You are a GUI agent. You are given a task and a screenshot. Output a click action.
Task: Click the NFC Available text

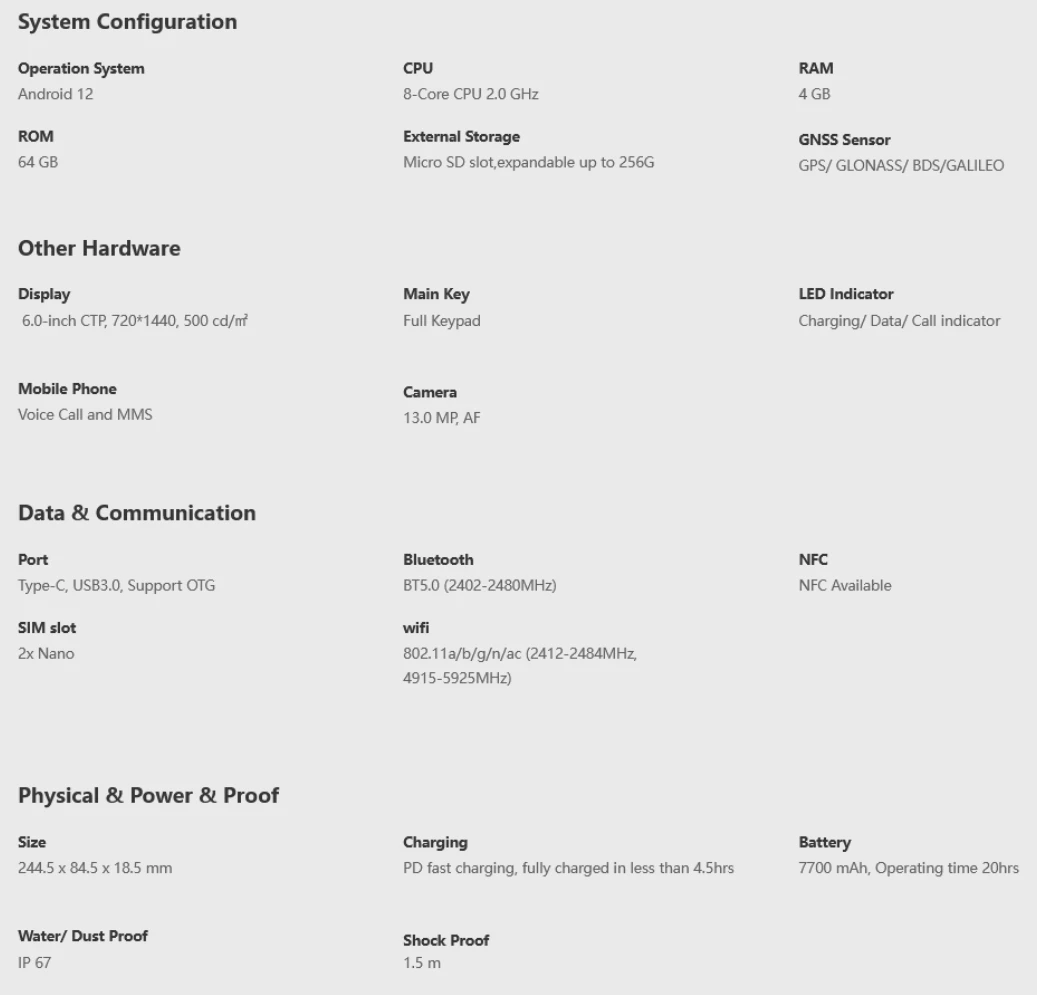pyautogui.click(x=844, y=585)
